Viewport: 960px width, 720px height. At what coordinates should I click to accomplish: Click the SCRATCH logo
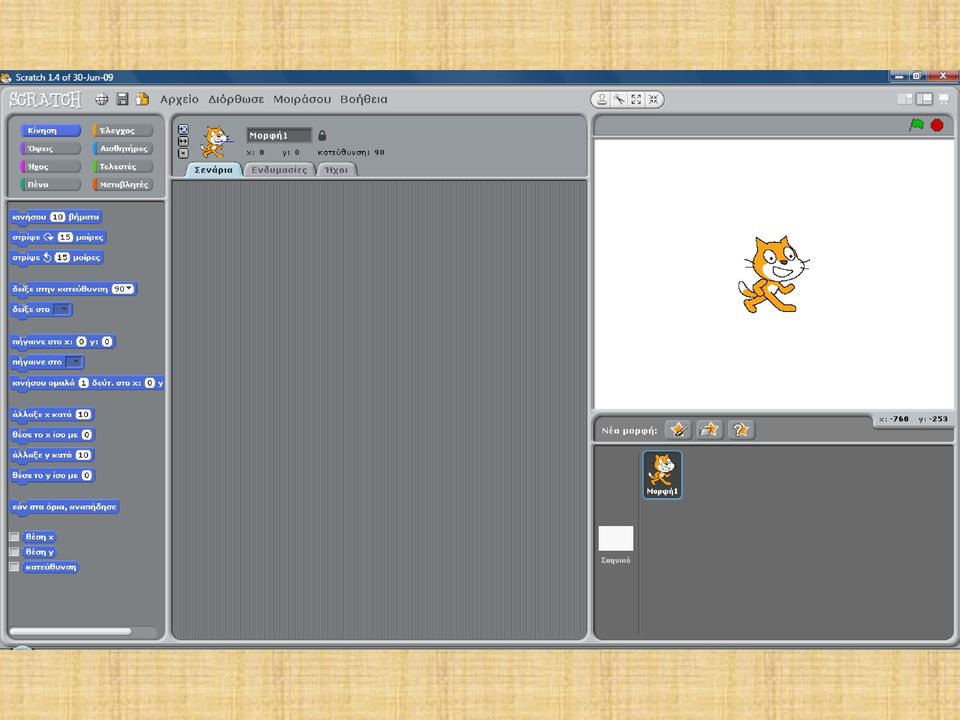coord(45,99)
